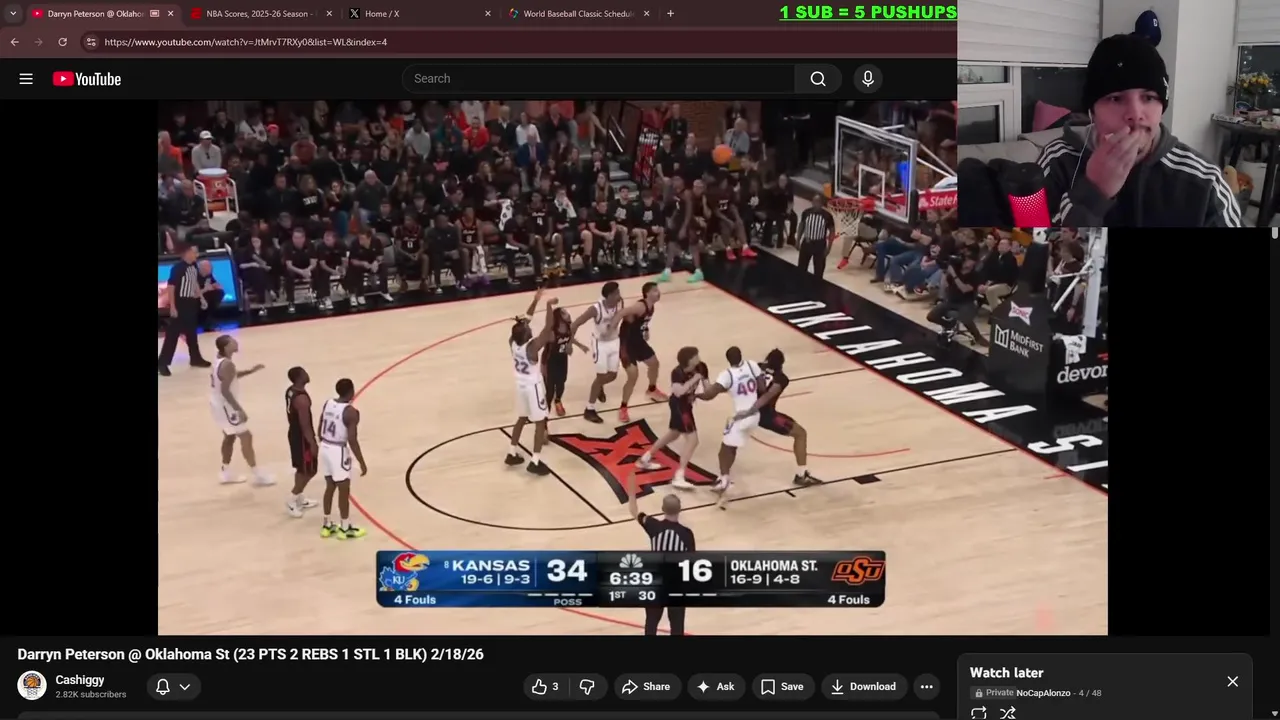Close the World Baseball Classic tab
Viewport: 1280px width, 720px height.
pyautogui.click(x=646, y=14)
